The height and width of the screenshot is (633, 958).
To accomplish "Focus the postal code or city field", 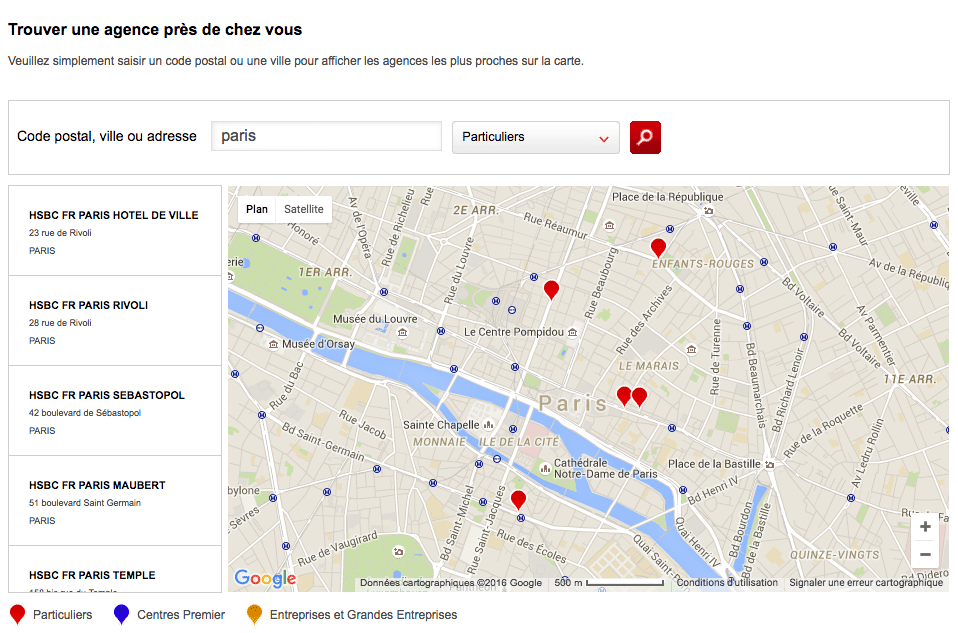I will [x=326, y=136].
